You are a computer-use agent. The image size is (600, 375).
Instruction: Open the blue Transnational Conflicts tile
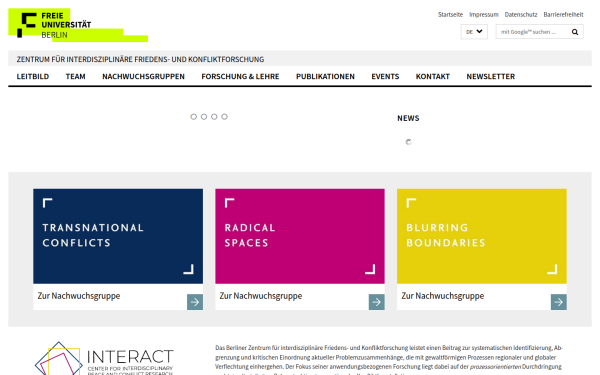click(118, 236)
